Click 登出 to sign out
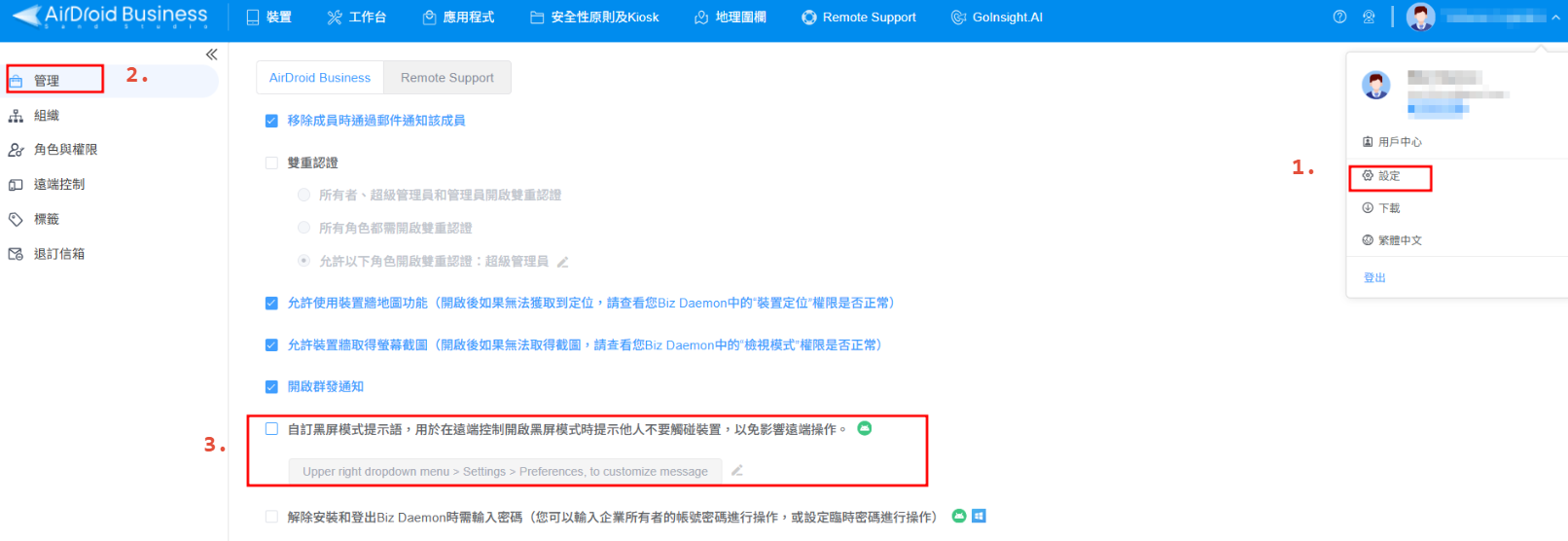Viewport: 1568px width, 541px height. coord(1374,278)
